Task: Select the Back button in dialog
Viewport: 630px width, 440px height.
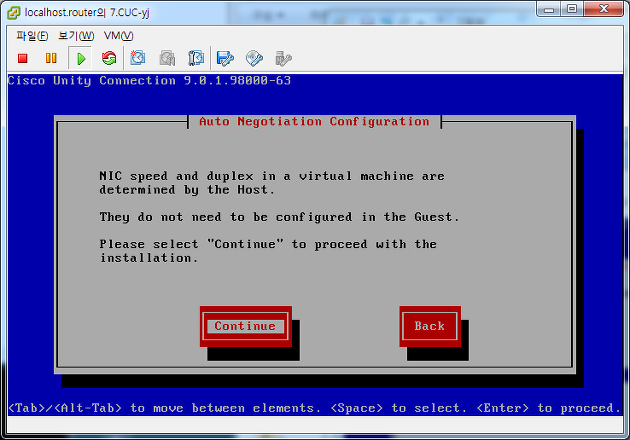Action: click(430, 326)
